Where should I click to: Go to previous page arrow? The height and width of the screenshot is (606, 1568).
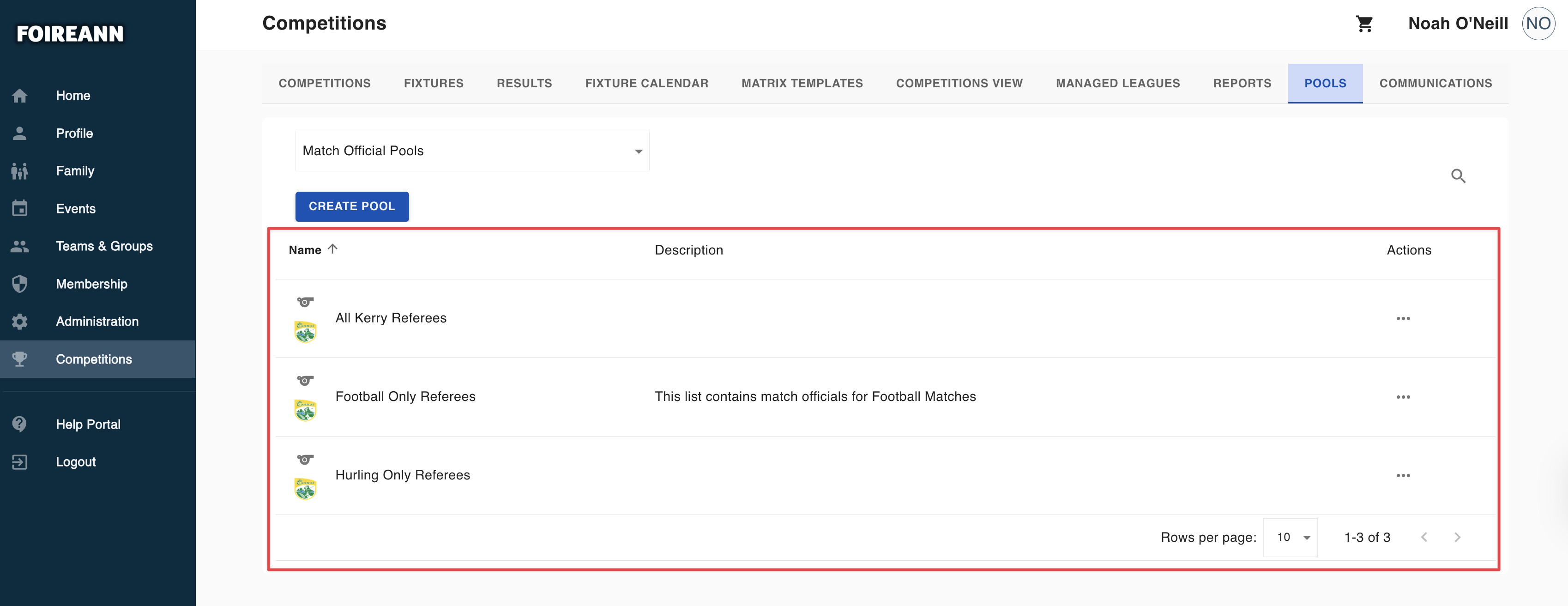tap(1424, 537)
